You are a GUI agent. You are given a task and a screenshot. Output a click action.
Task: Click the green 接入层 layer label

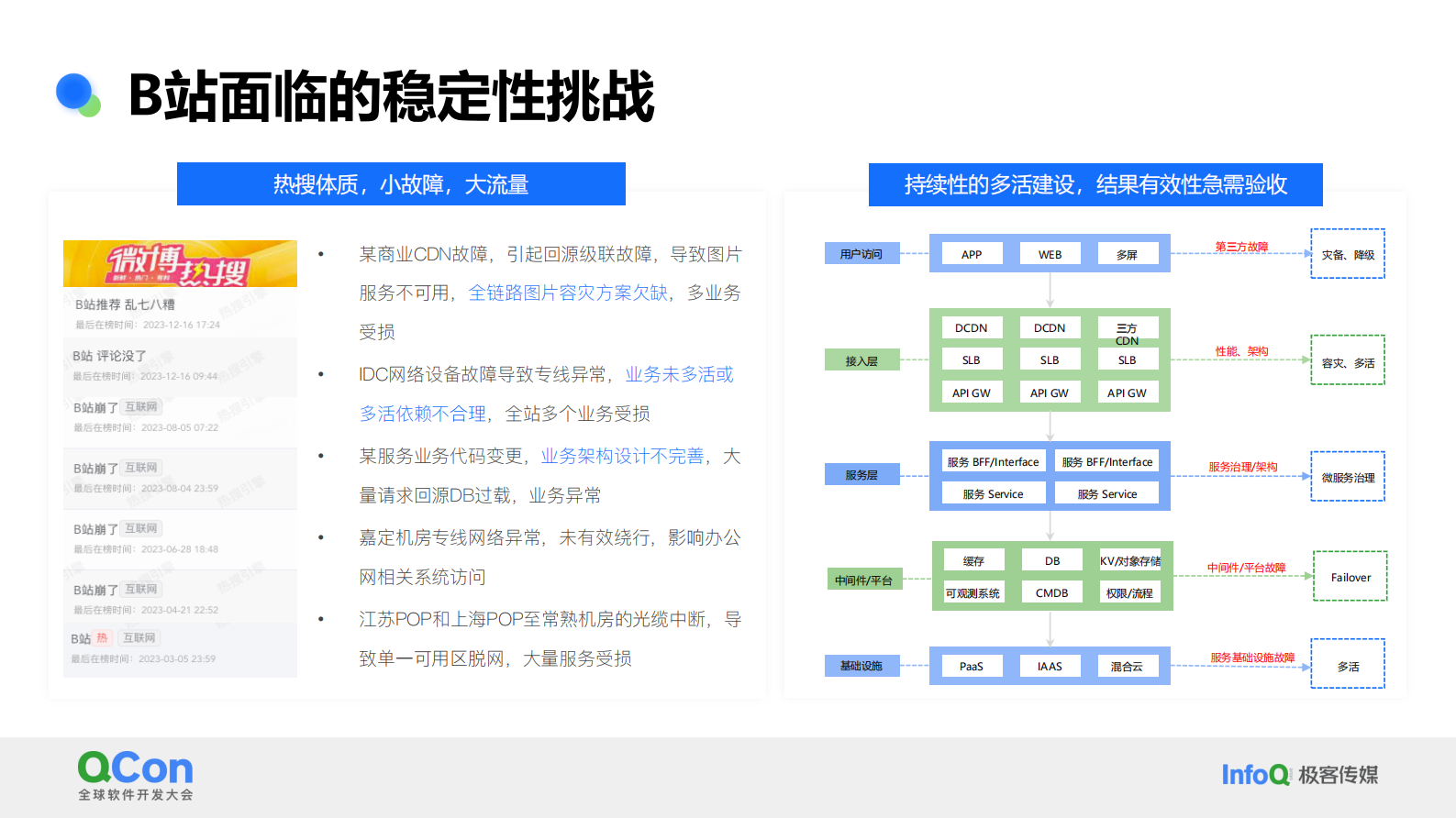tap(861, 360)
